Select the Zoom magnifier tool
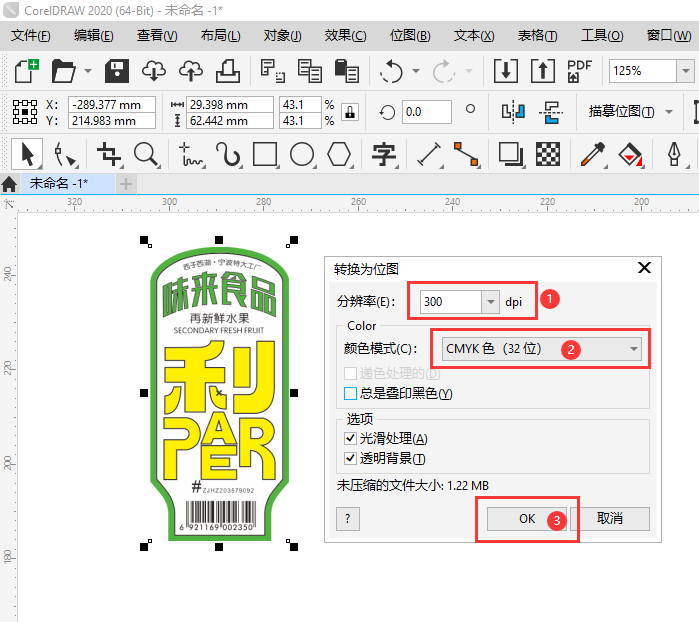 (146, 155)
